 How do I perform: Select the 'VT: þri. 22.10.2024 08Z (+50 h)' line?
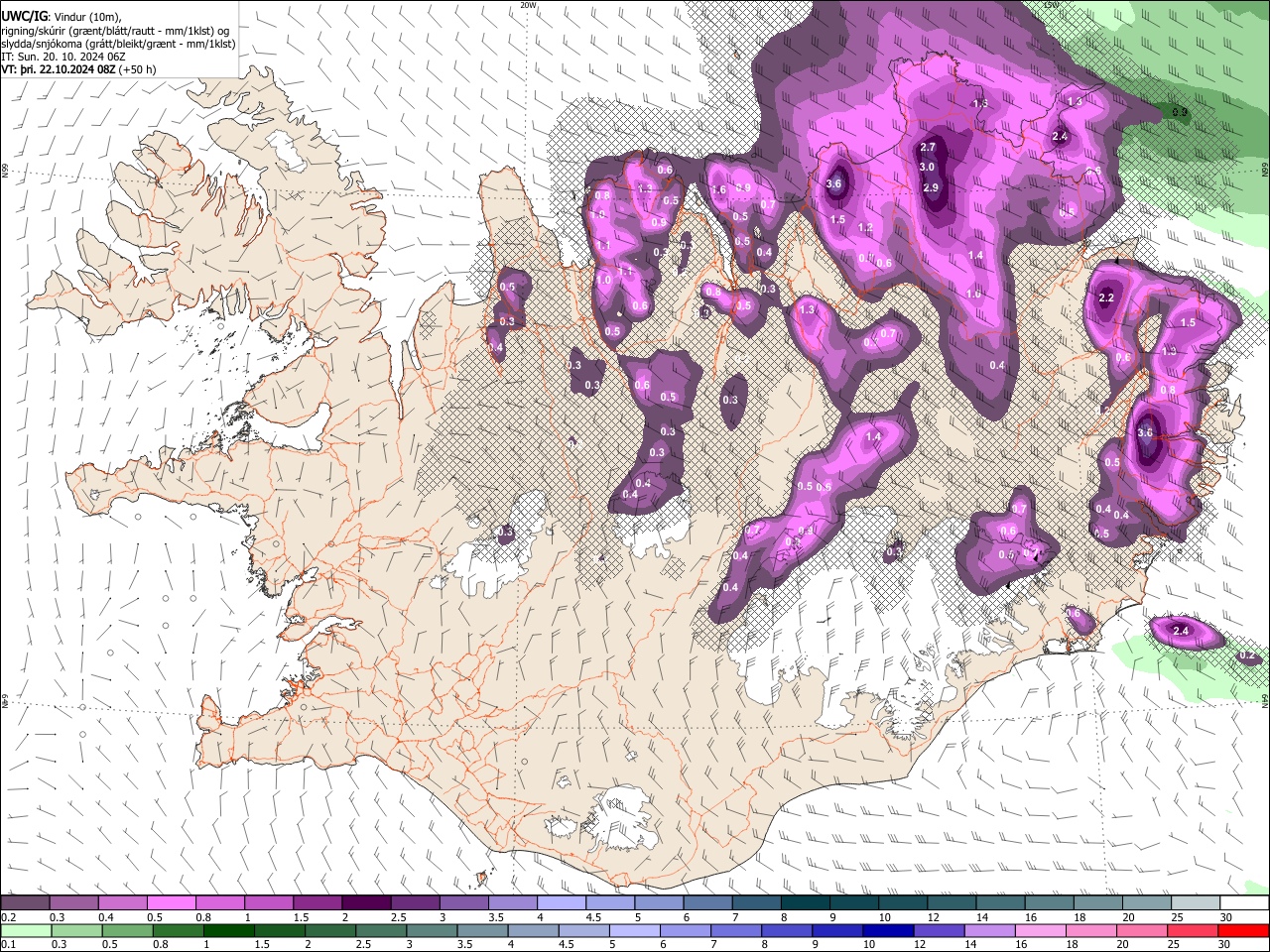tap(78, 69)
